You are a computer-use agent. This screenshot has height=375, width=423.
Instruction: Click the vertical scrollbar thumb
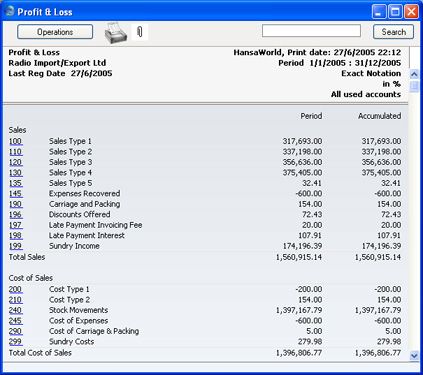point(414,86)
